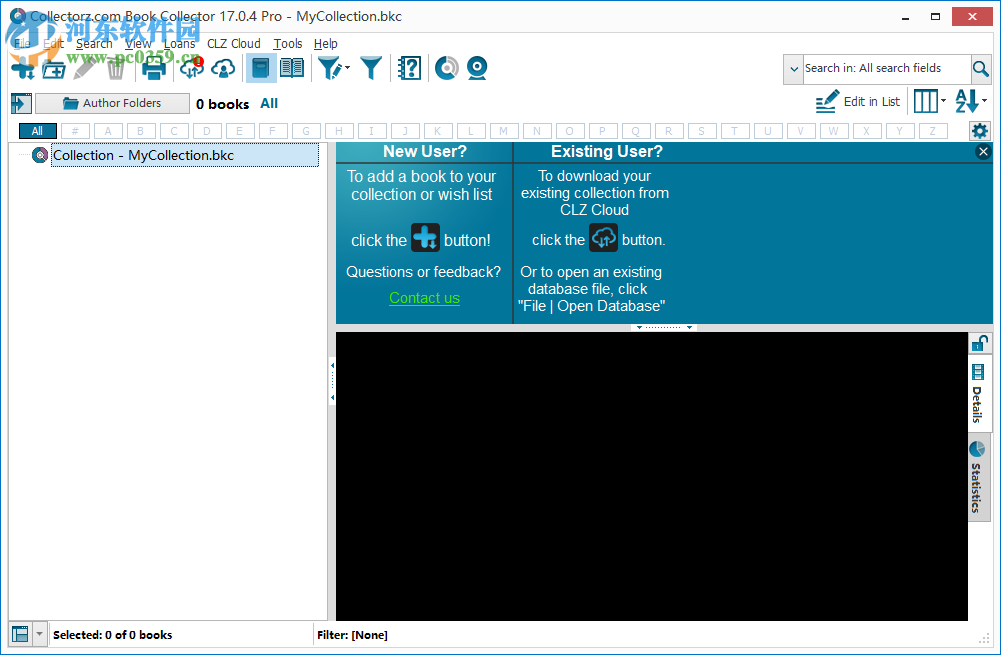
Task: Click the webcam barcode scanner icon
Action: (x=478, y=68)
